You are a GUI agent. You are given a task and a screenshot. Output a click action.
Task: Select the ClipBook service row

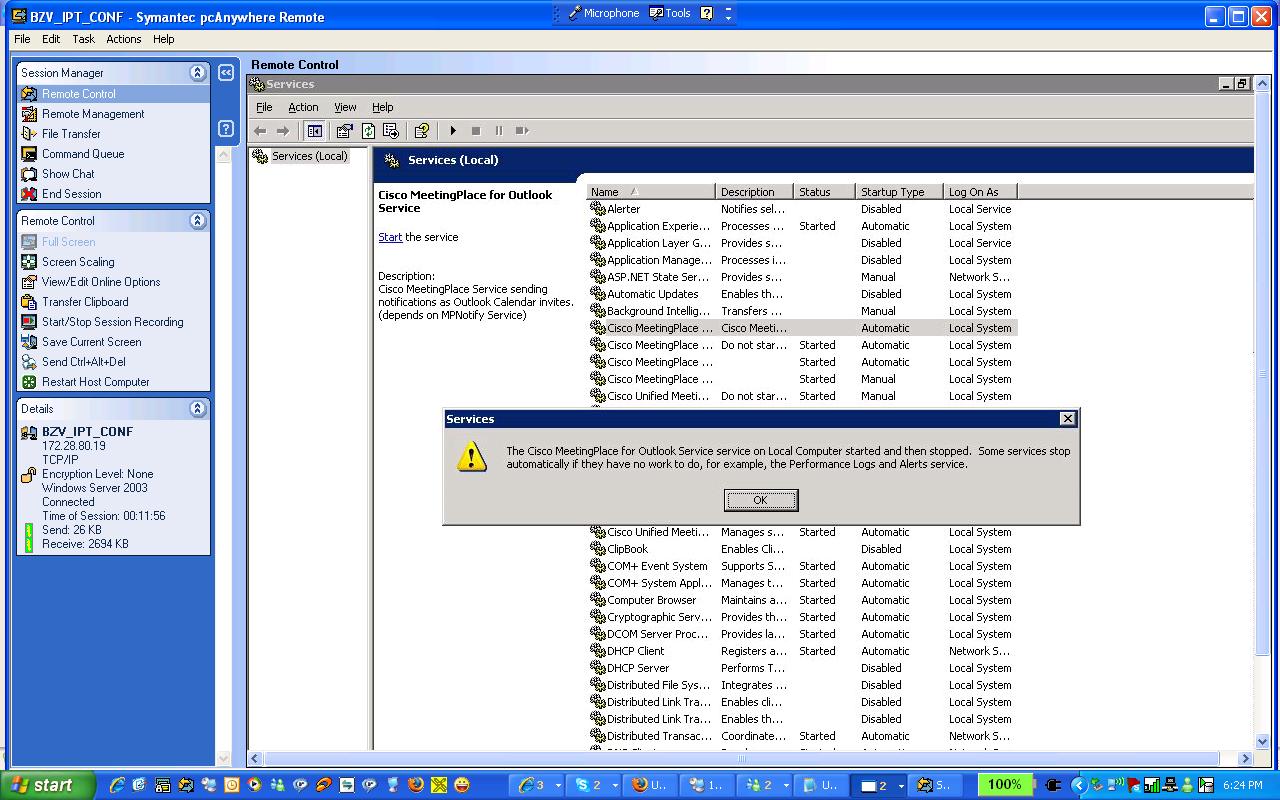802,549
